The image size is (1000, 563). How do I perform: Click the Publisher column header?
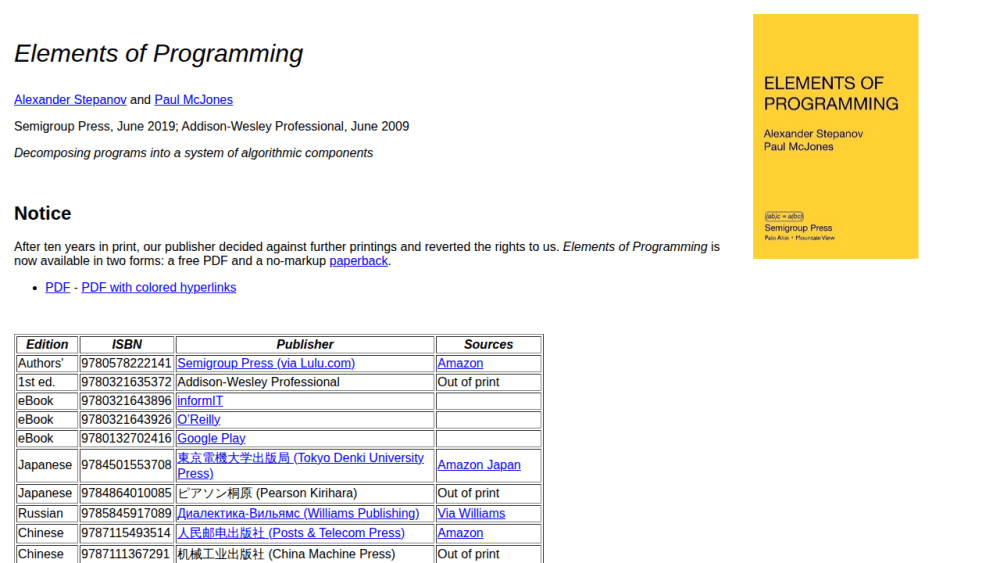(305, 344)
